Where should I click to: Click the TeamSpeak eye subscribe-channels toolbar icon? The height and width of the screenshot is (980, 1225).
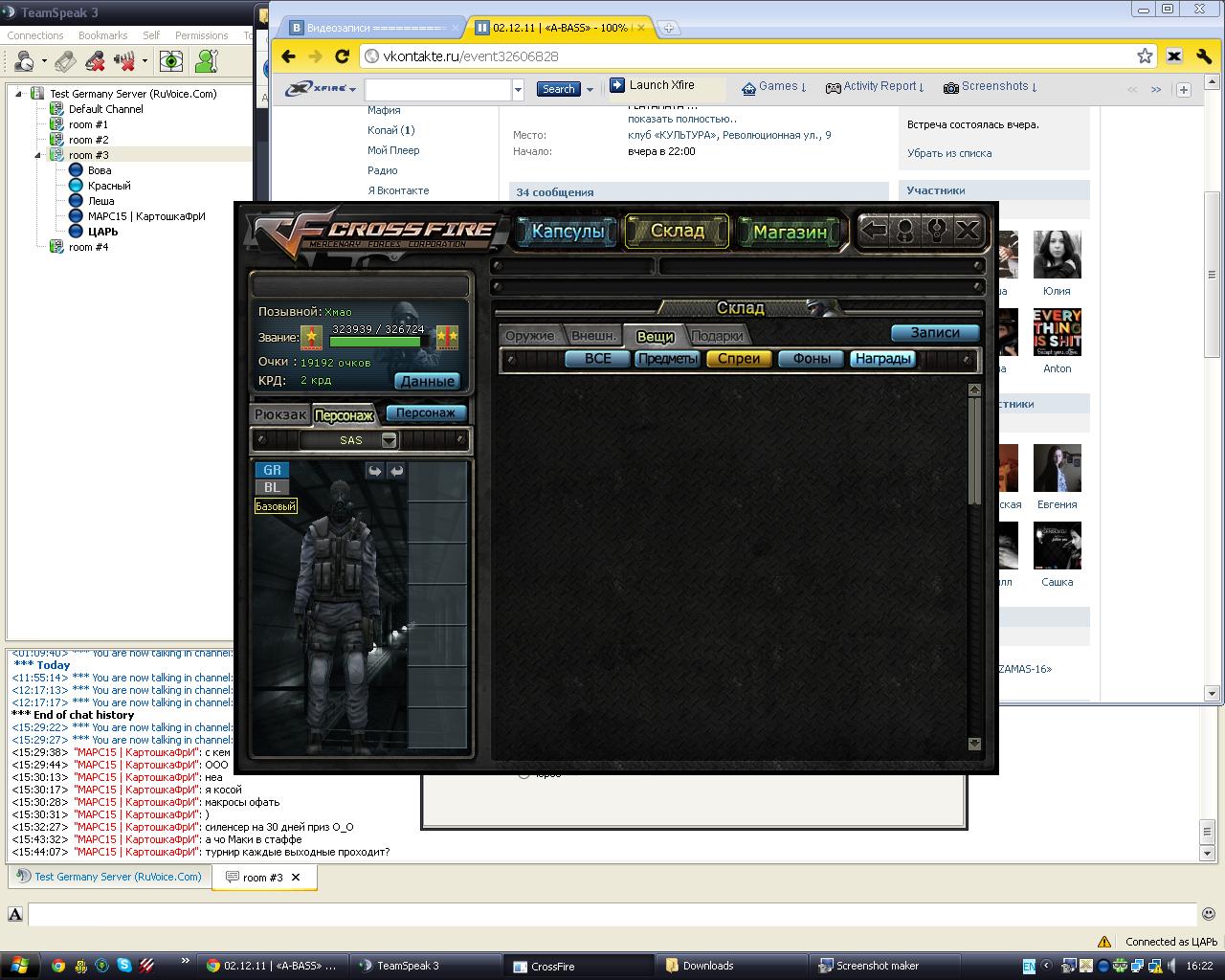(171, 61)
